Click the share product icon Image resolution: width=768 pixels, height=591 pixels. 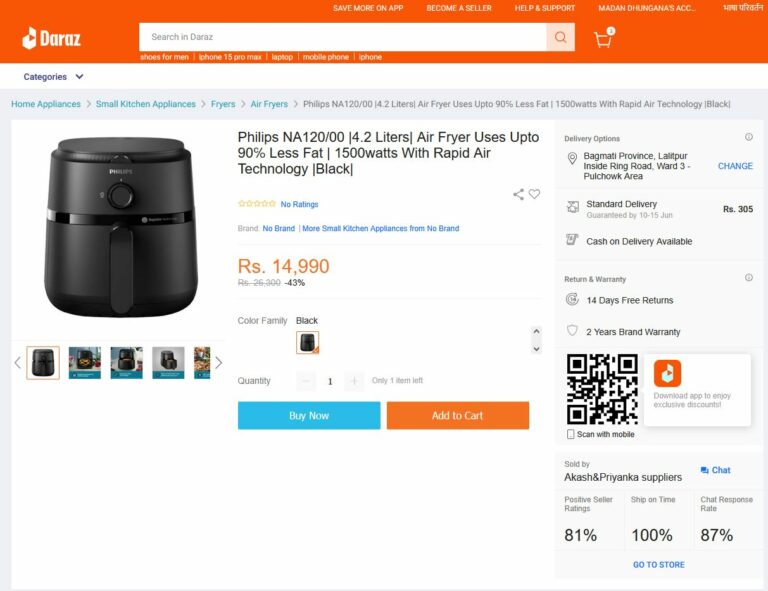coord(518,194)
